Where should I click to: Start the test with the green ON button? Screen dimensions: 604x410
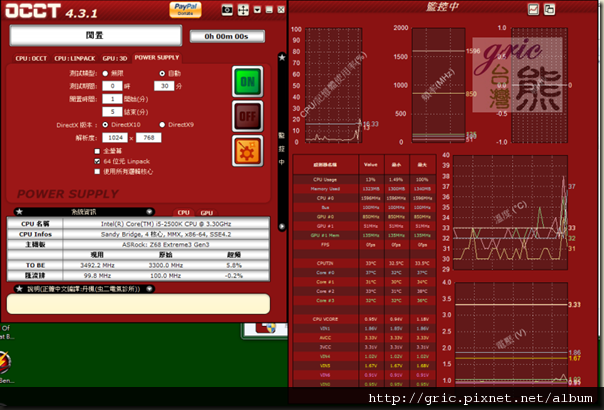[x=248, y=82]
